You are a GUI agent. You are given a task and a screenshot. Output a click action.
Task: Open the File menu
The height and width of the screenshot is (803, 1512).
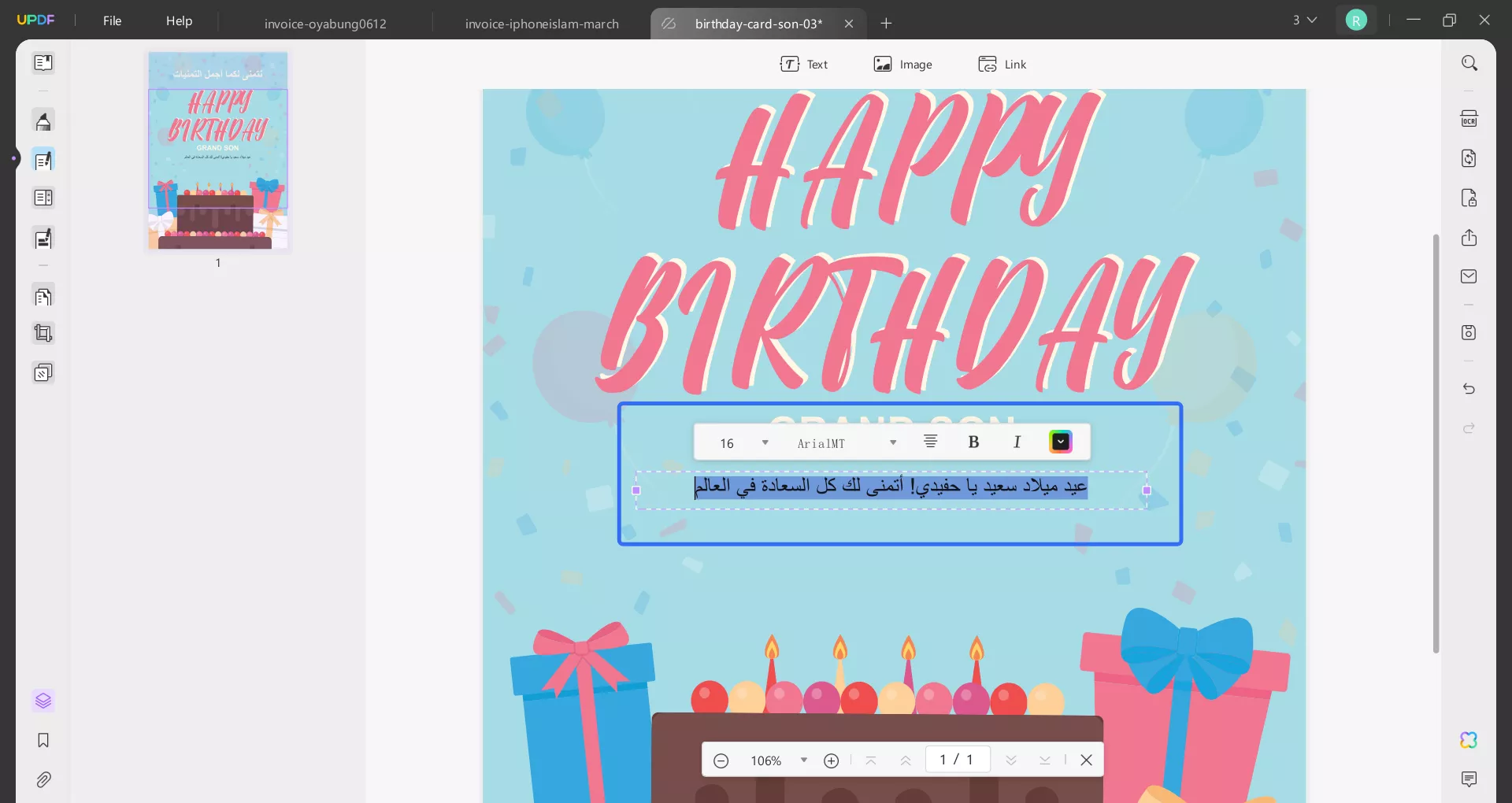click(112, 20)
